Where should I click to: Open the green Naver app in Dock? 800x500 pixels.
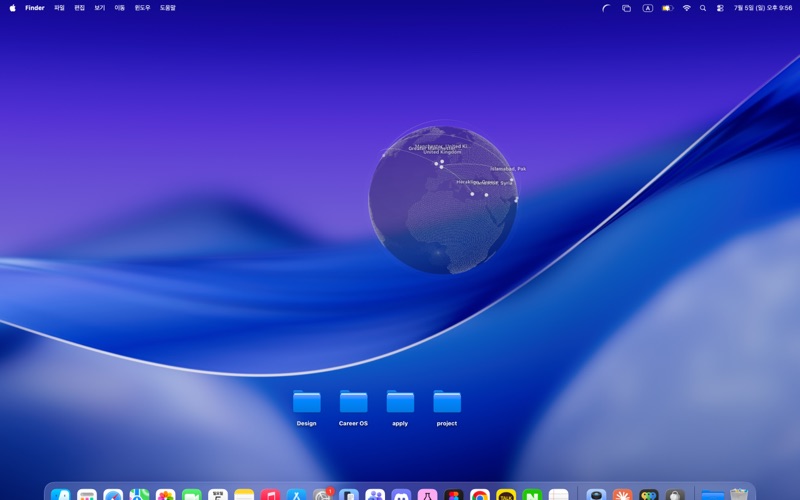(532, 495)
